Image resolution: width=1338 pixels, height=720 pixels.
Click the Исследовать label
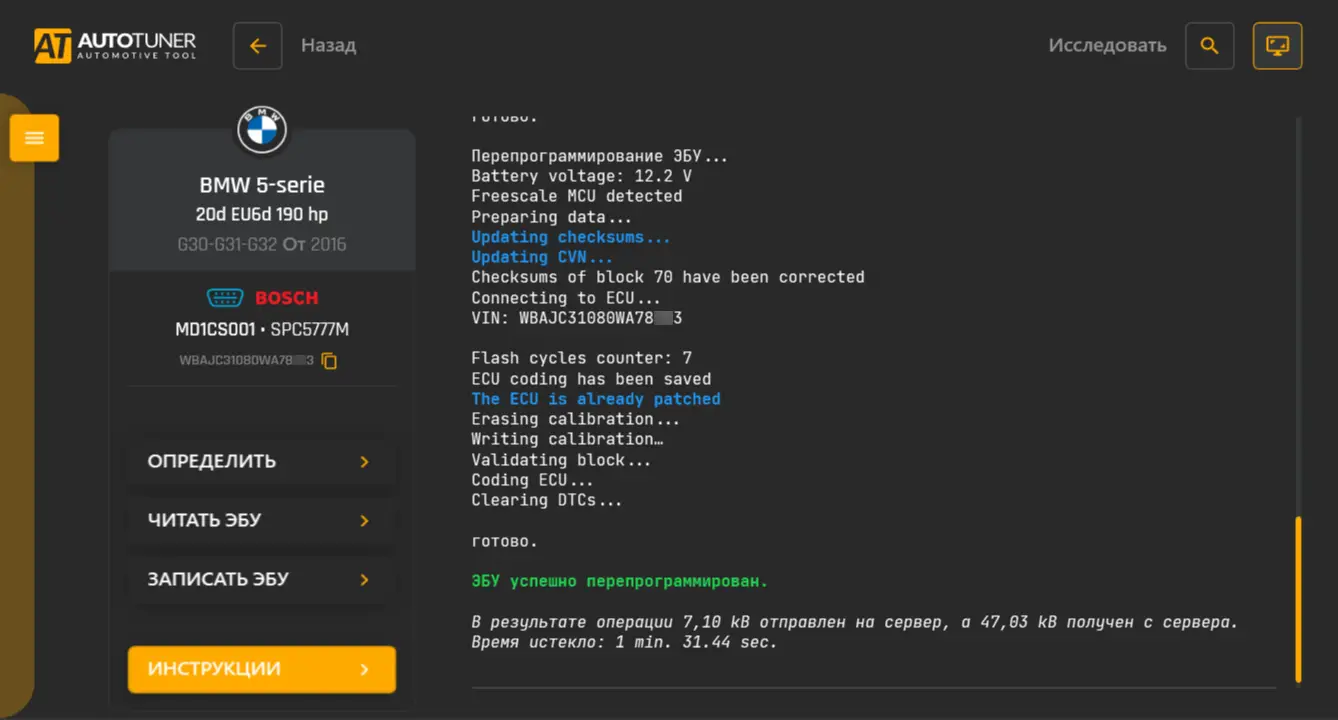click(x=1107, y=46)
